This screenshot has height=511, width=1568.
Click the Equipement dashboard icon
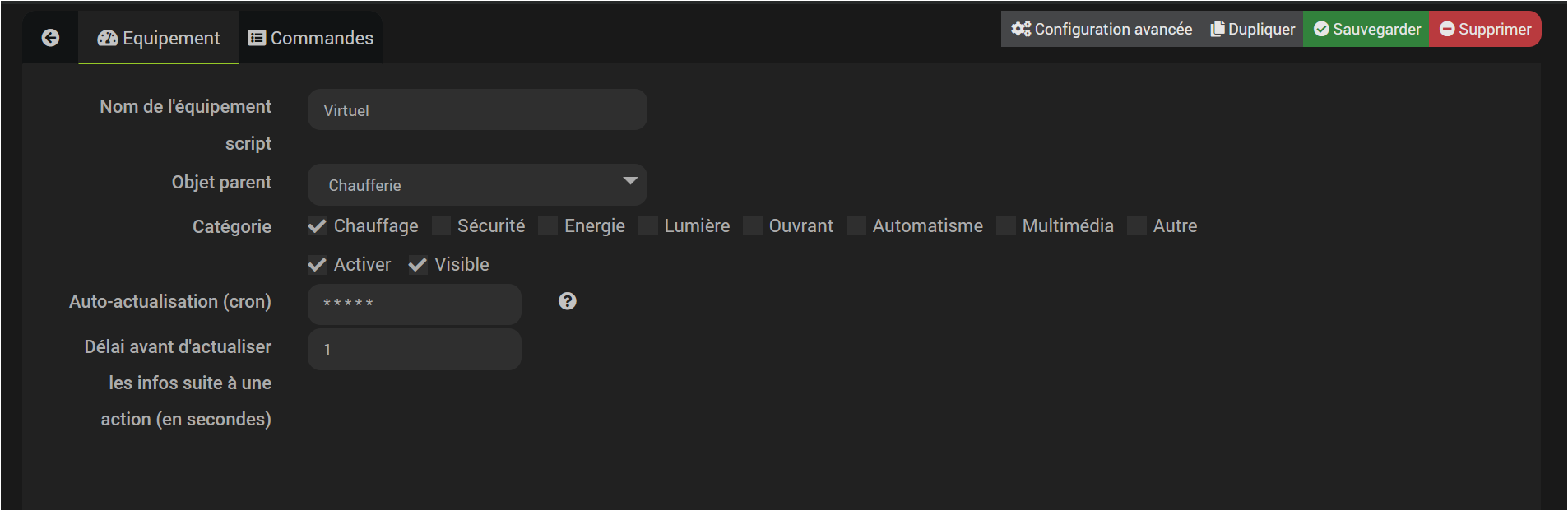[108, 38]
